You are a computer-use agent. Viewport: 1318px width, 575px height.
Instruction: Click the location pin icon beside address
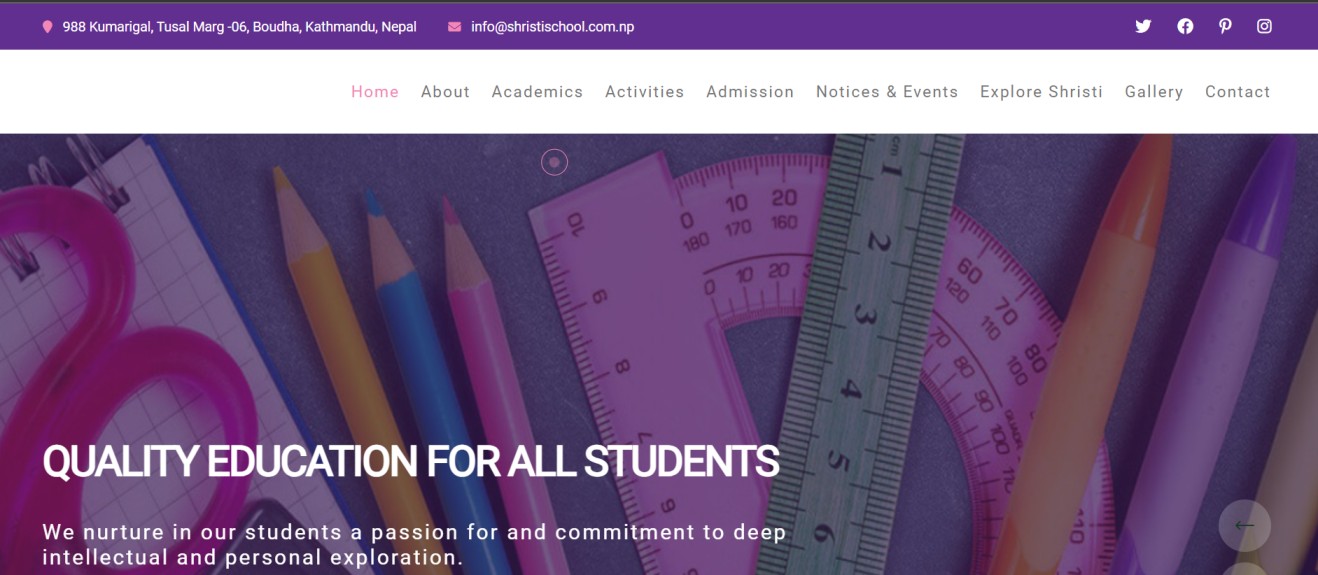click(47, 27)
